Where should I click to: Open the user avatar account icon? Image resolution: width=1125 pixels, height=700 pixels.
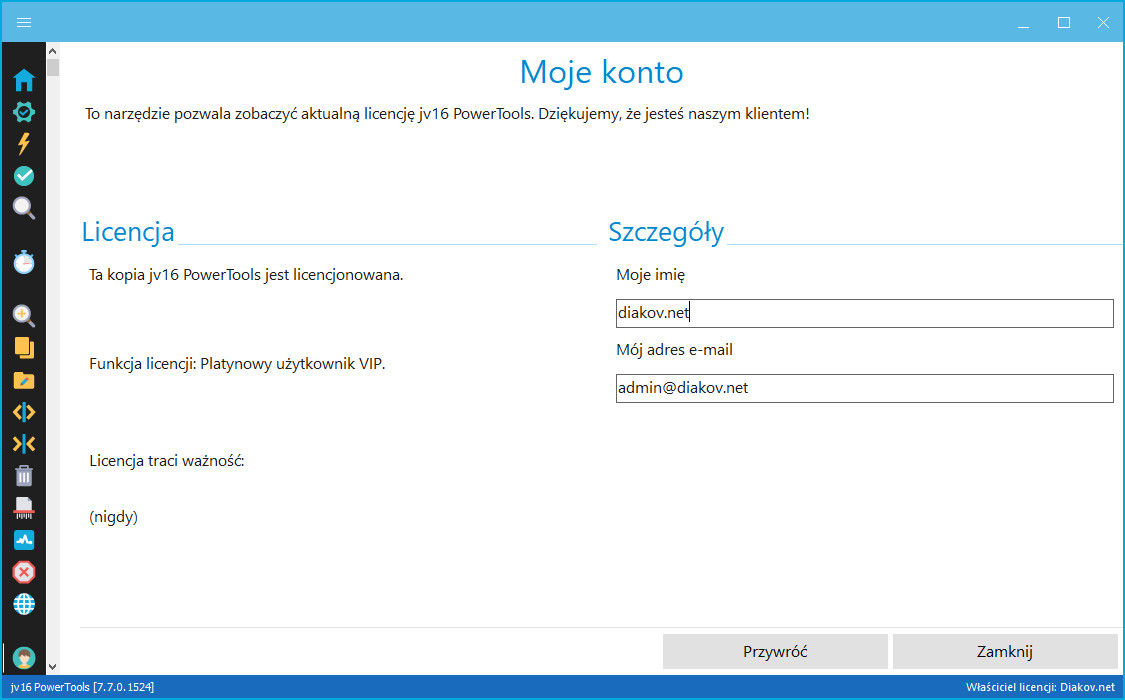(24, 658)
